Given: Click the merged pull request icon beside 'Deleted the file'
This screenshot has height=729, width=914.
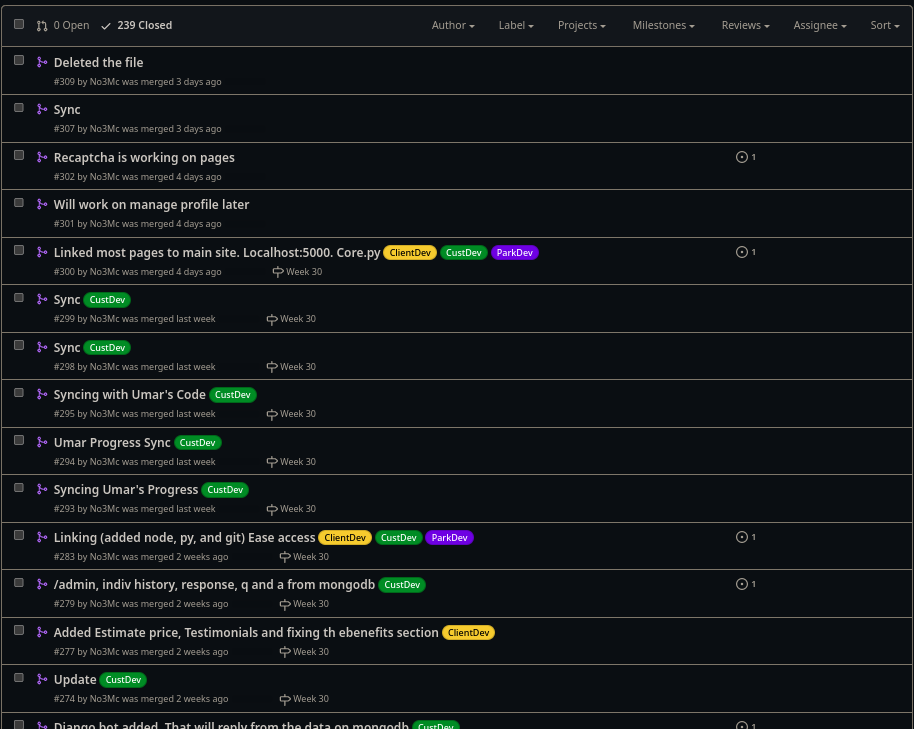Looking at the screenshot, I should (x=42, y=62).
